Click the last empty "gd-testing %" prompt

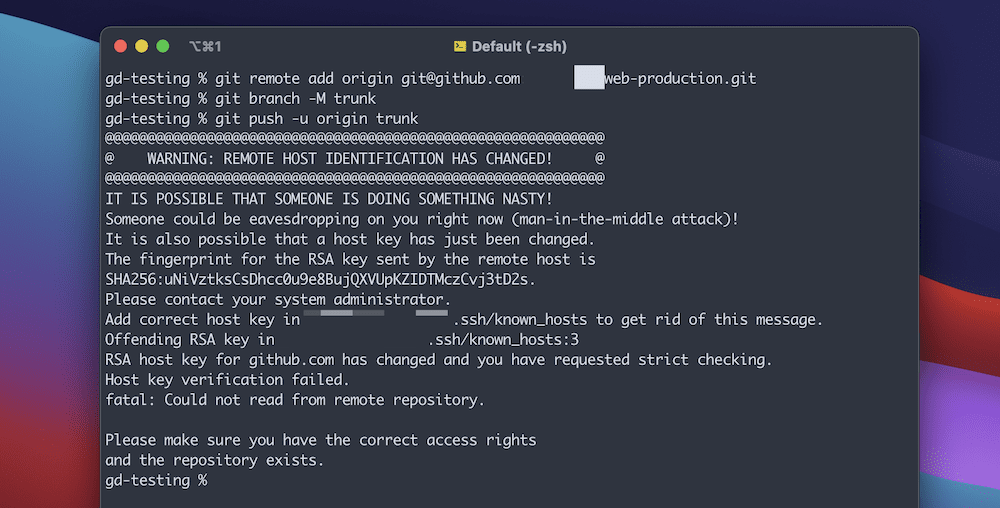coord(156,480)
